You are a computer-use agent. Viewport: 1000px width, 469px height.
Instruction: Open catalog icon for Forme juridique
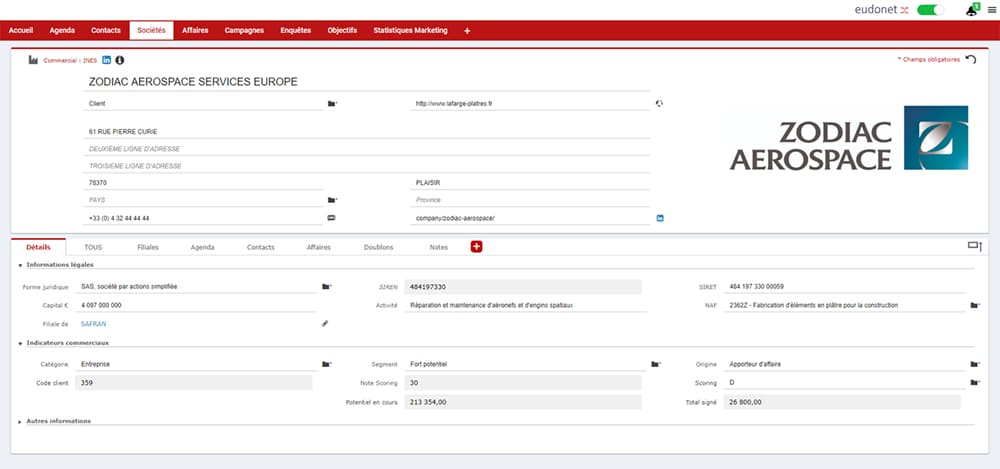point(327,287)
